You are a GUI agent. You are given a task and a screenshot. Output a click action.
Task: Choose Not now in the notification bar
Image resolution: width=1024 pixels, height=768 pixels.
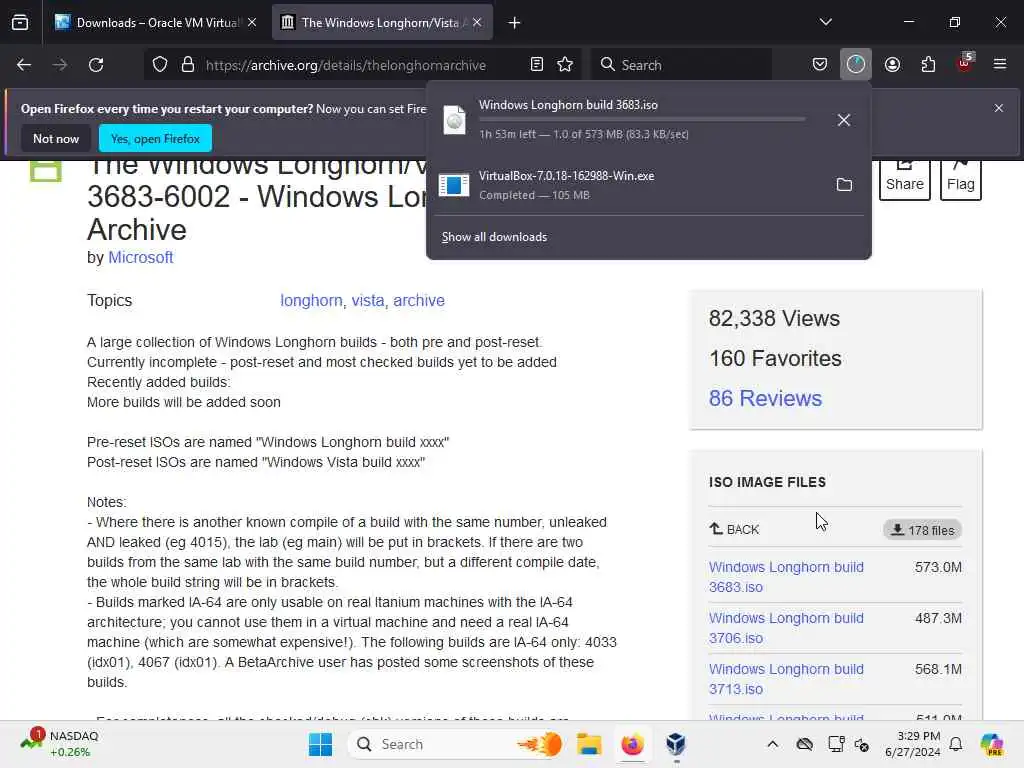coord(56,139)
